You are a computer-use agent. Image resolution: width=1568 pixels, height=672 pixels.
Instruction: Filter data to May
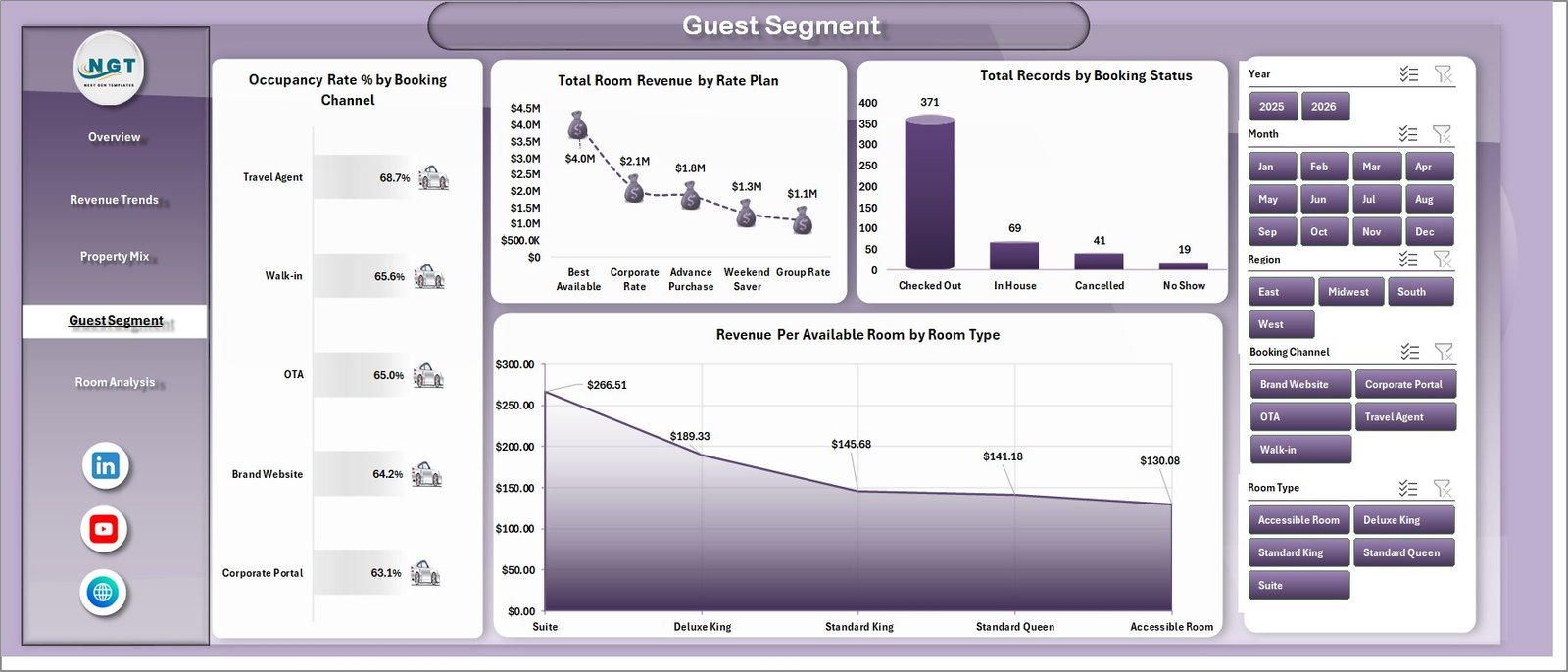tap(1273, 199)
